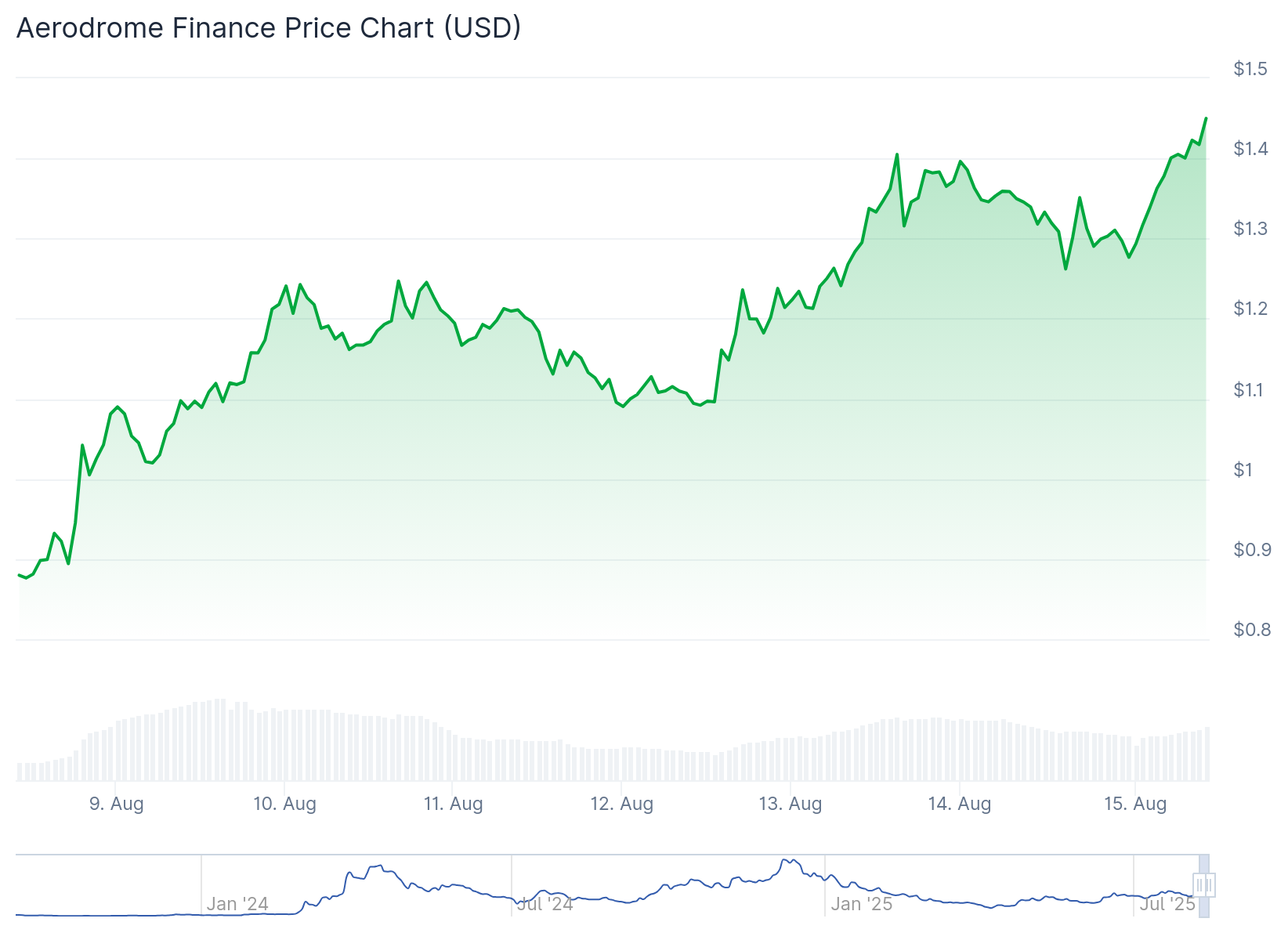Click the 11. Aug date label
1288x940 pixels.
453,804
